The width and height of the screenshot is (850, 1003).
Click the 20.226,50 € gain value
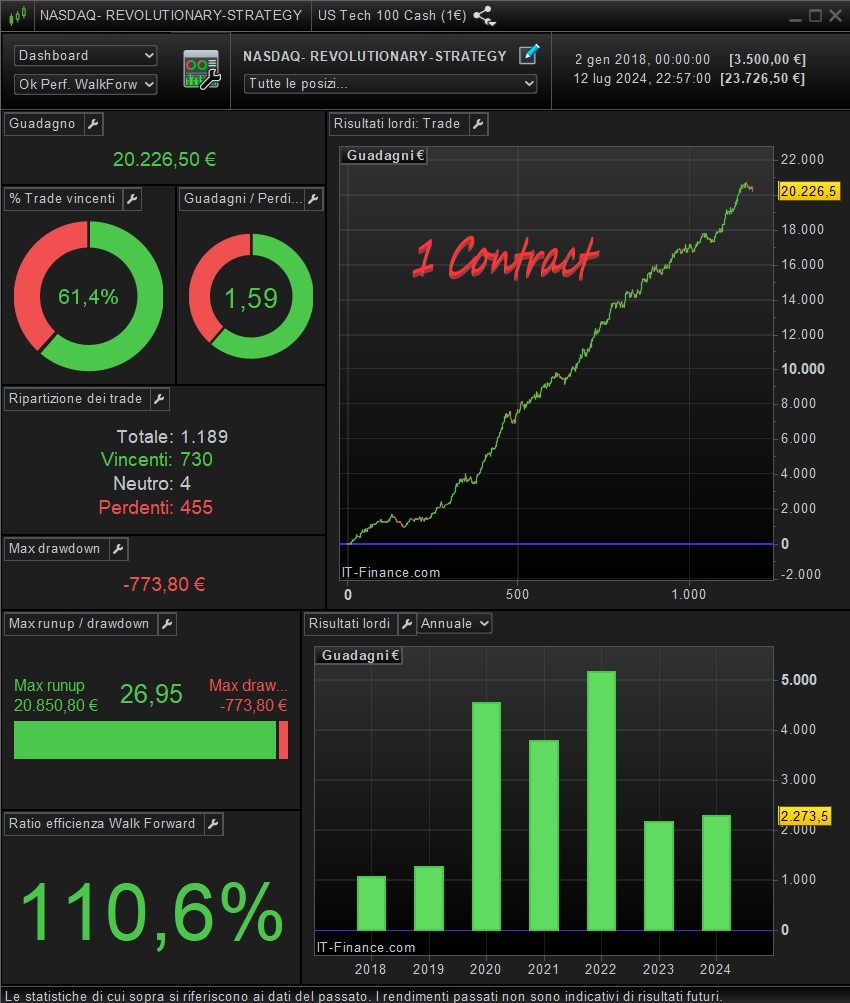click(x=164, y=159)
